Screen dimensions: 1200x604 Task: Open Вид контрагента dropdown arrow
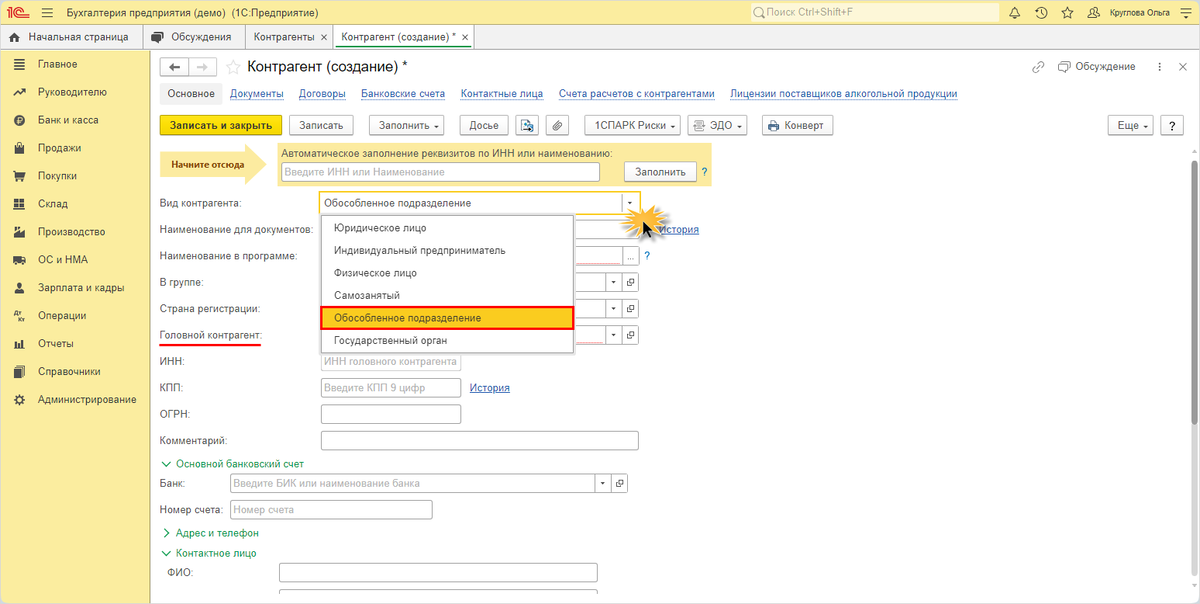(630, 203)
